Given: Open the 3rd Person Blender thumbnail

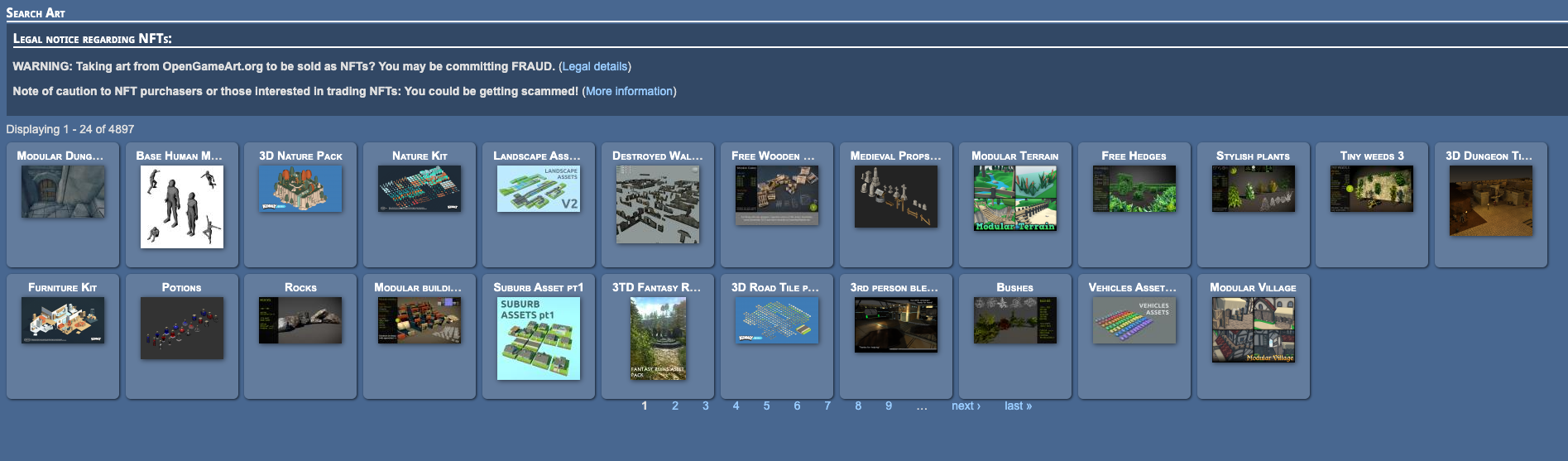Looking at the screenshot, I should (x=896, y=324).
